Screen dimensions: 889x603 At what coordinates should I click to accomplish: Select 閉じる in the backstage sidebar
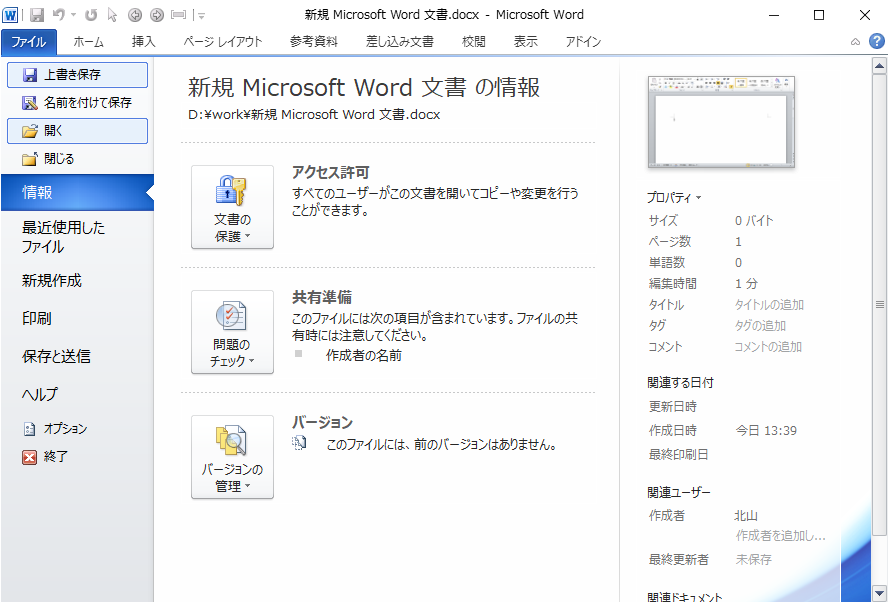[78, 159]
